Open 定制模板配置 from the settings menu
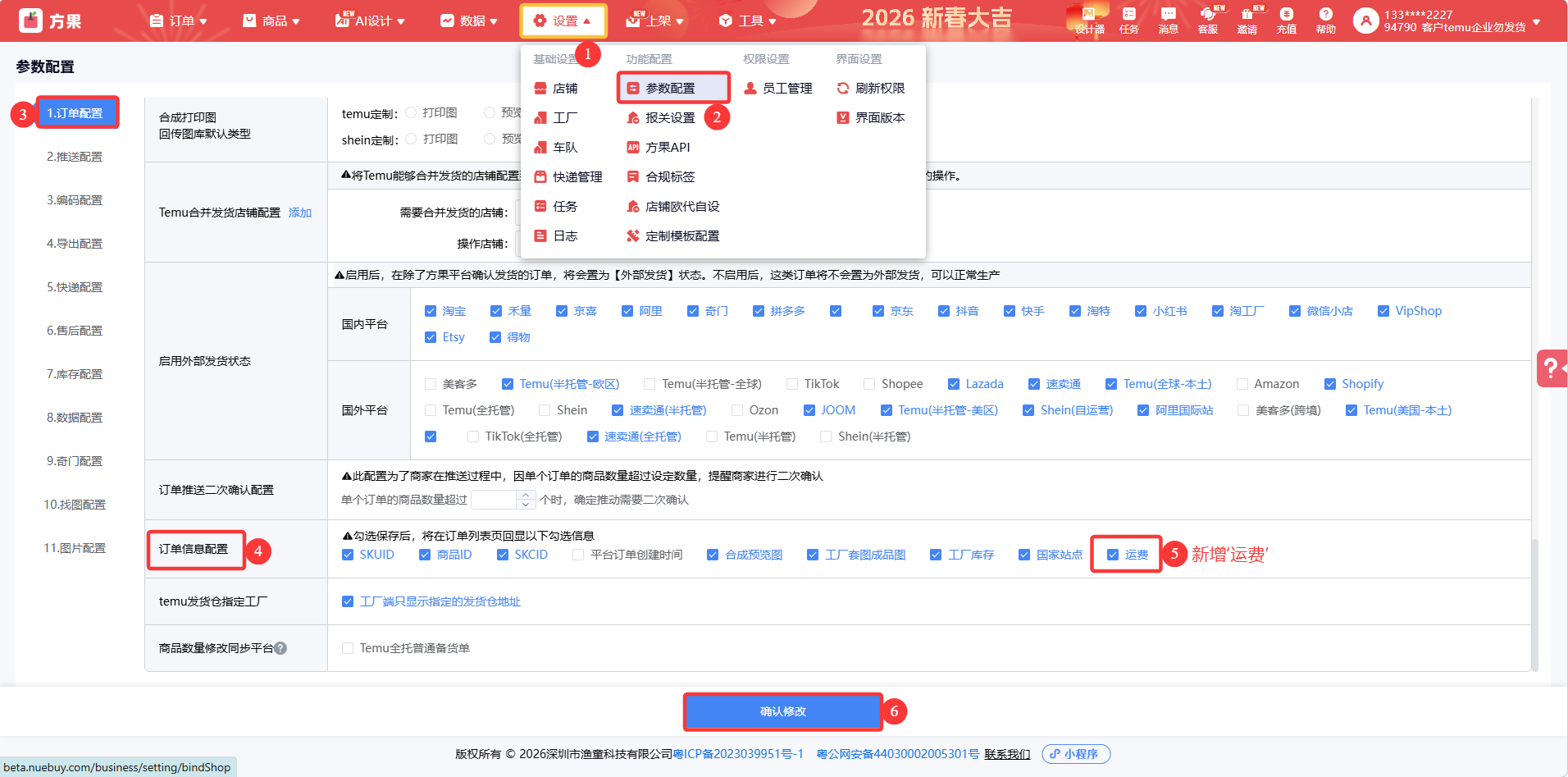1568x777 pixels. (673, 236)
